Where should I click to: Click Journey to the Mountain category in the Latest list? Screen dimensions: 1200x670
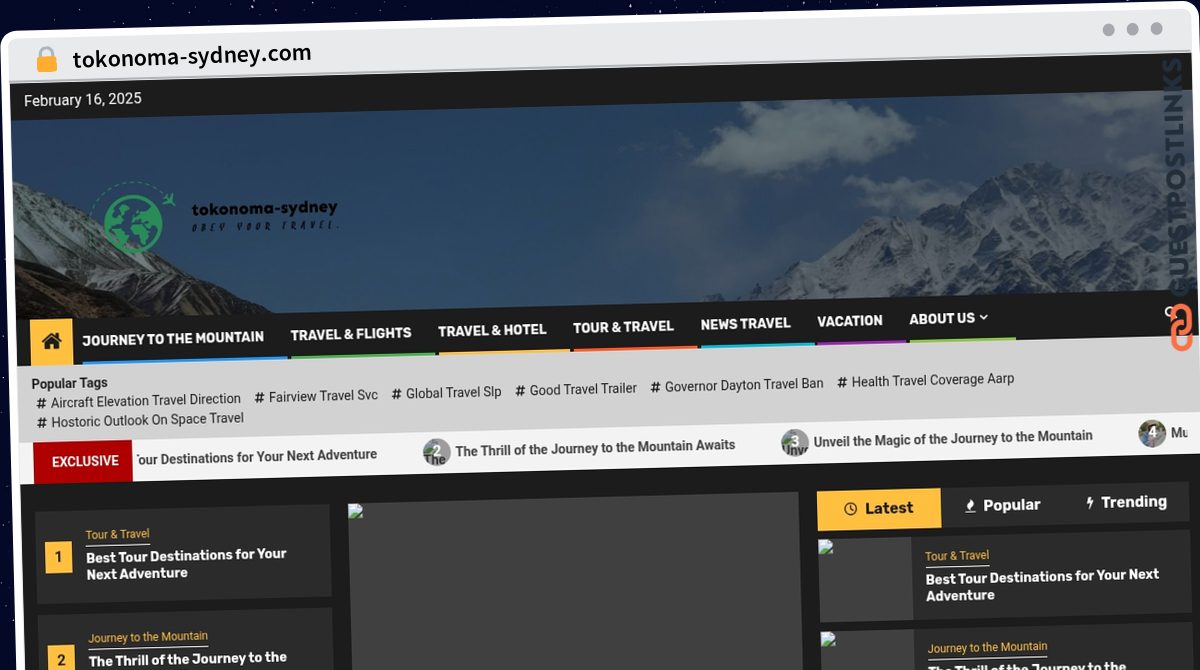tap(987, 648)
